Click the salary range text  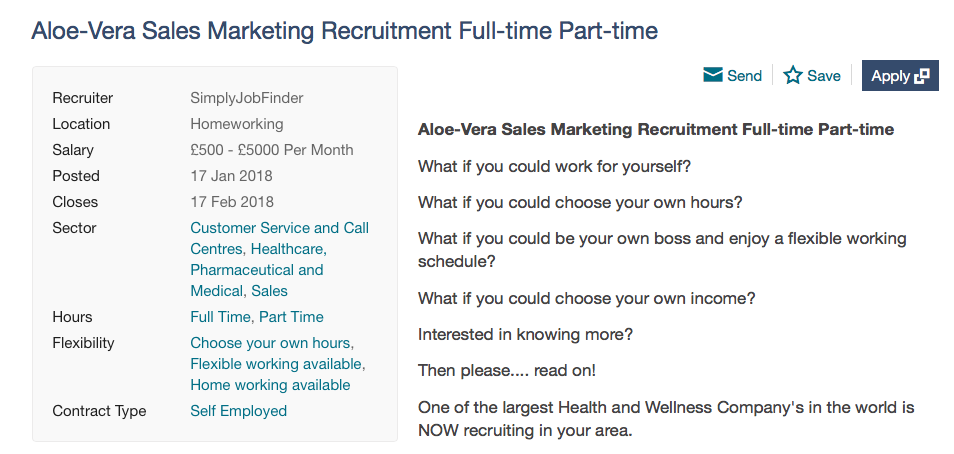(x=271, y=150)
